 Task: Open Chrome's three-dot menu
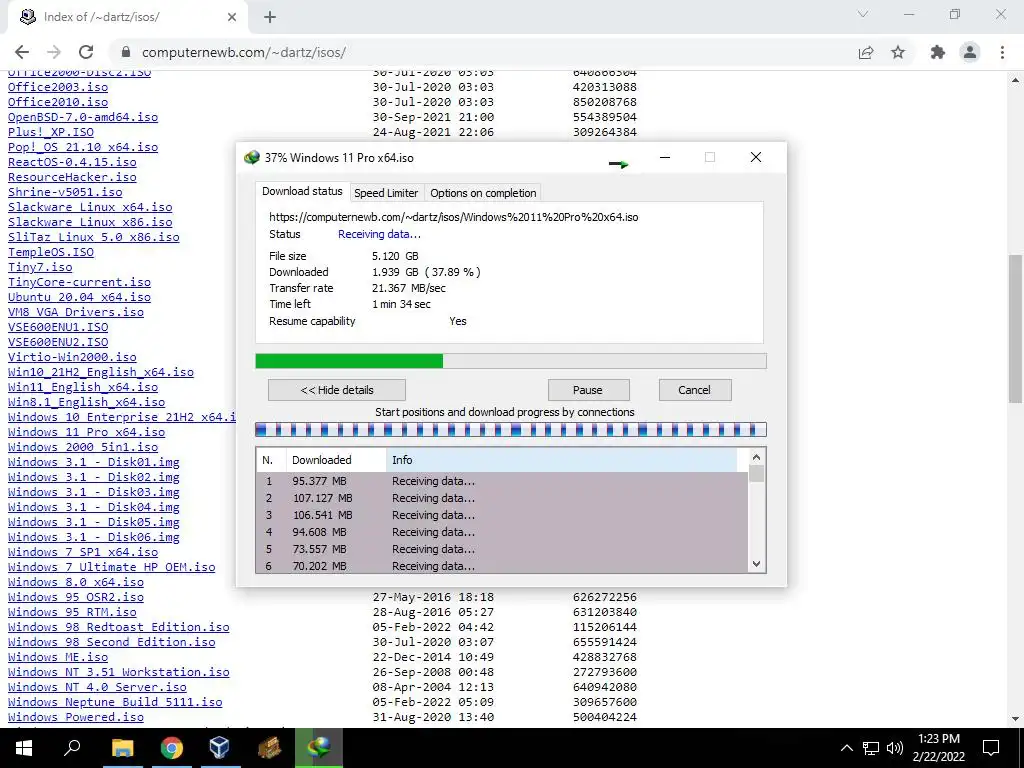tap(1002, 52)
